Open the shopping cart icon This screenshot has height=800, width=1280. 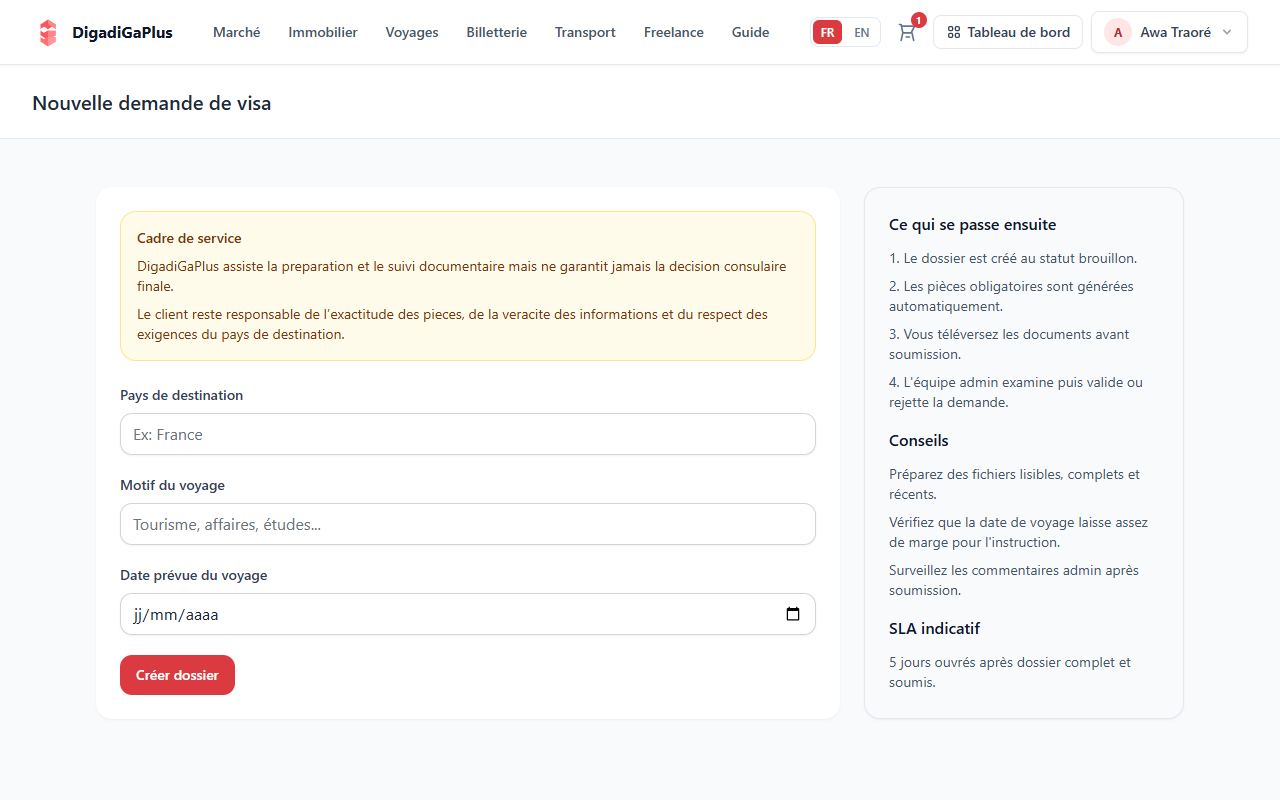pos(907,32)
